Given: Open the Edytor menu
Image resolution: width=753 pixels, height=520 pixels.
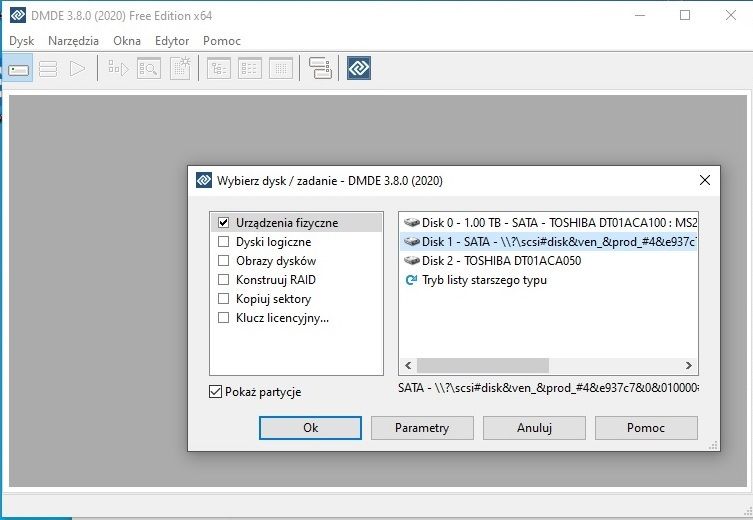Looking at the screenshot, I should [172, 41].
